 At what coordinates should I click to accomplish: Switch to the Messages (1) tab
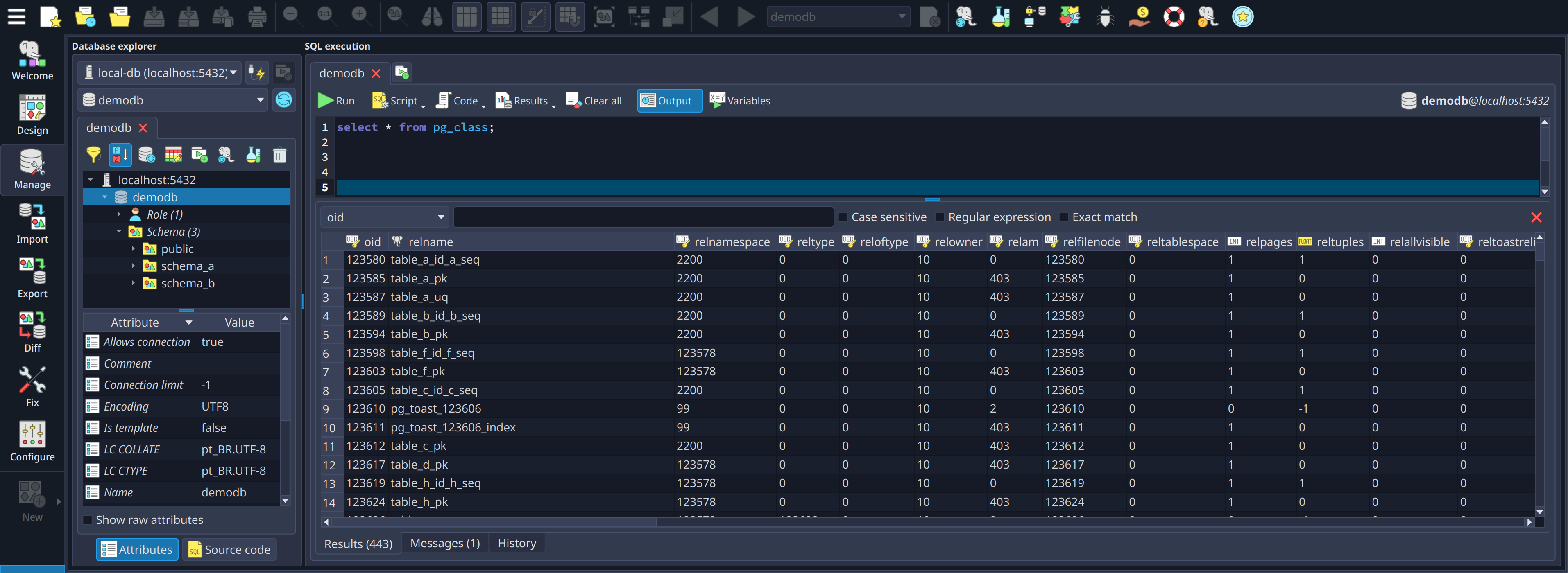(444, 543)
